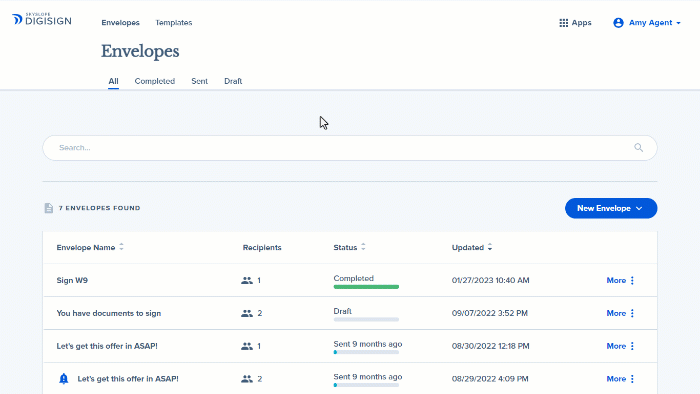Click Sent 9 months ago in 08/30/2022 row
Viewport: 700px width, 394px height.
click(x=368, y=344)
